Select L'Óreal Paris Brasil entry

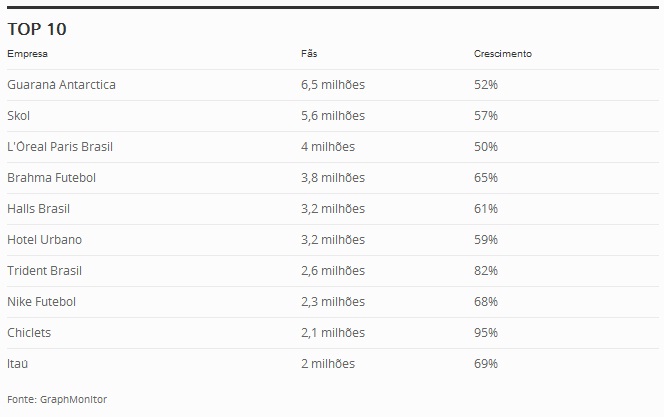tap(60, 146)
